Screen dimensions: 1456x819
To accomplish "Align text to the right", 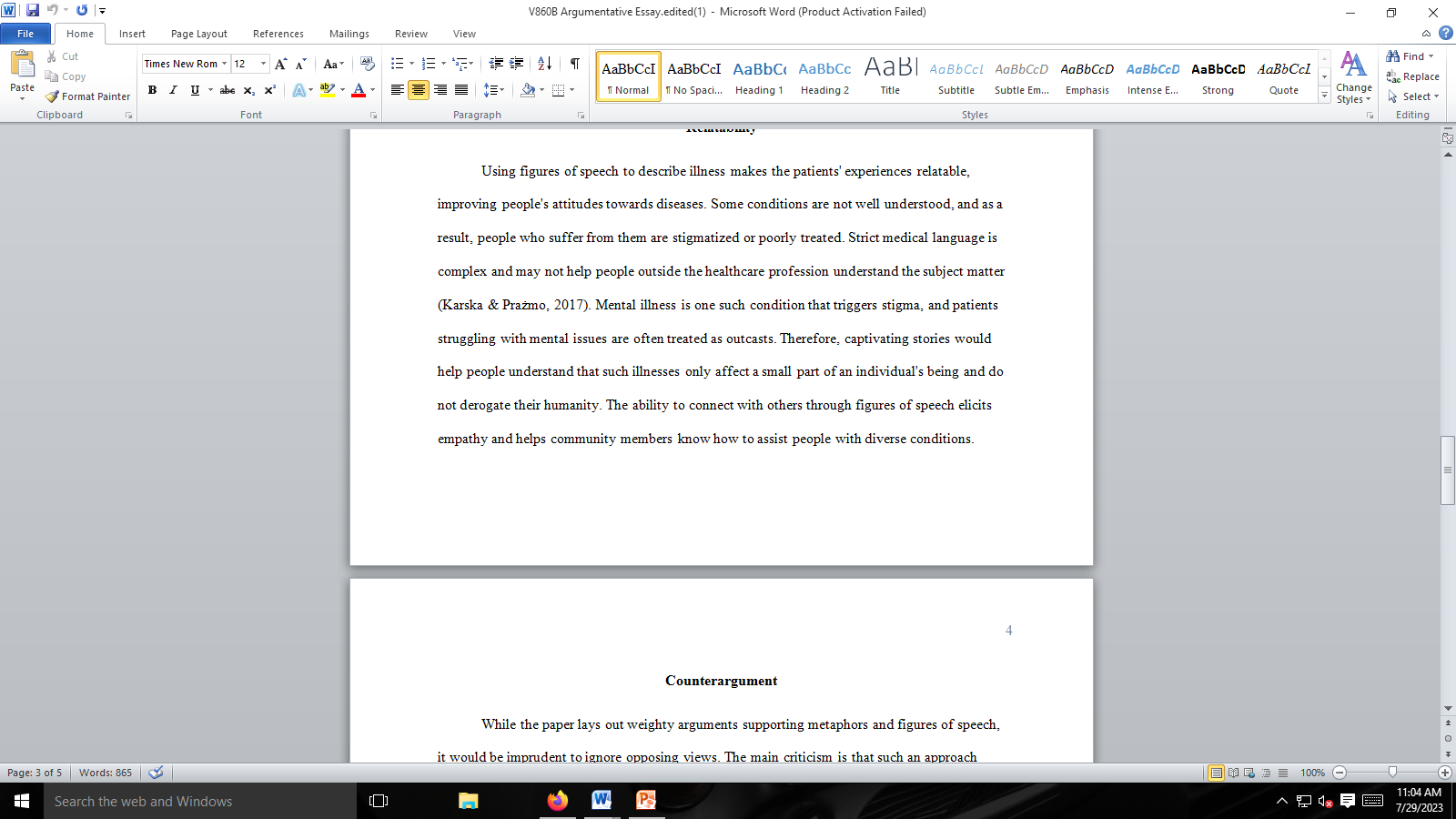I will (x=440, y=90).
